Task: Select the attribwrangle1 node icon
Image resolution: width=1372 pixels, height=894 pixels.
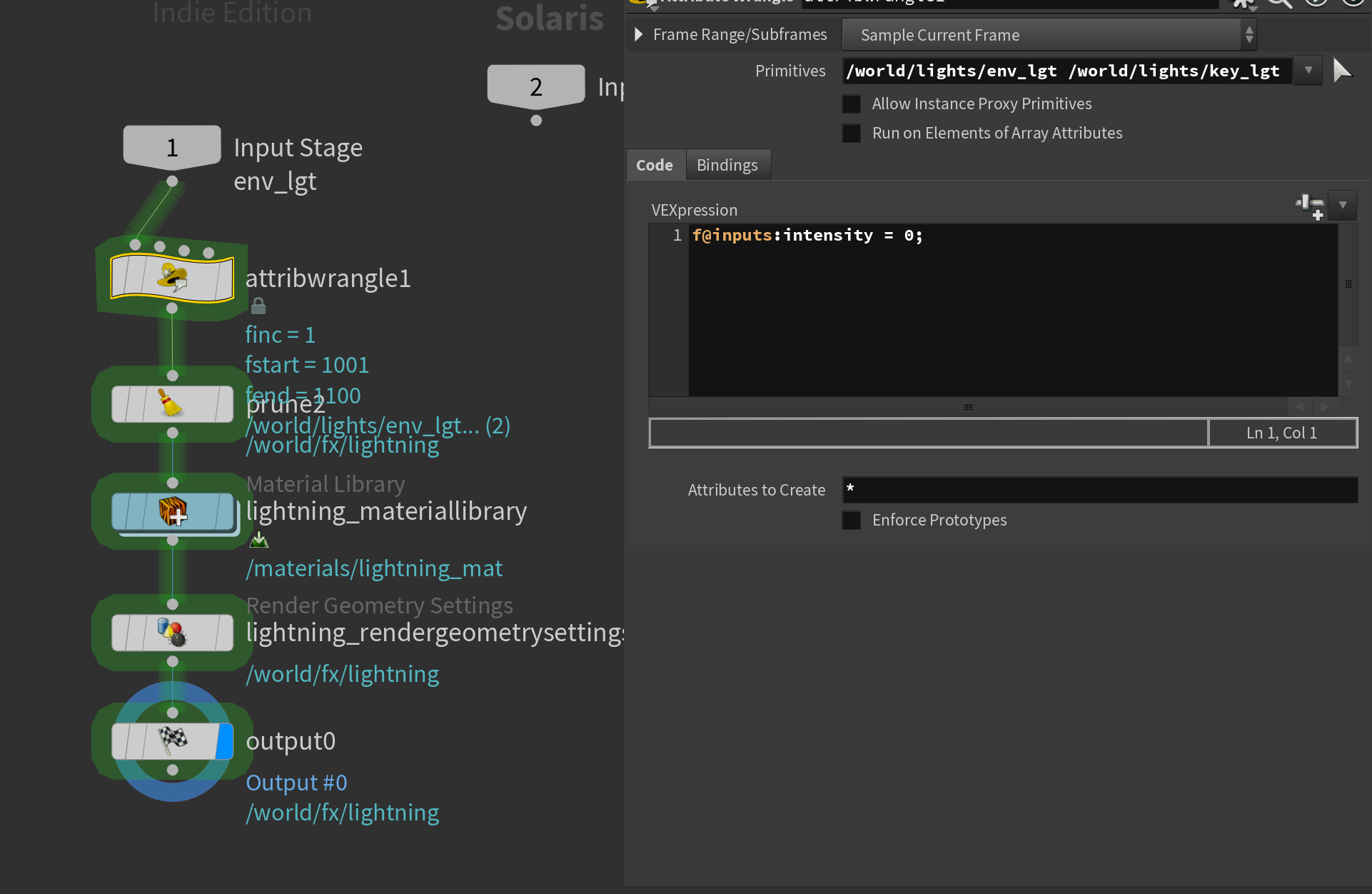Action: (172, 278)
